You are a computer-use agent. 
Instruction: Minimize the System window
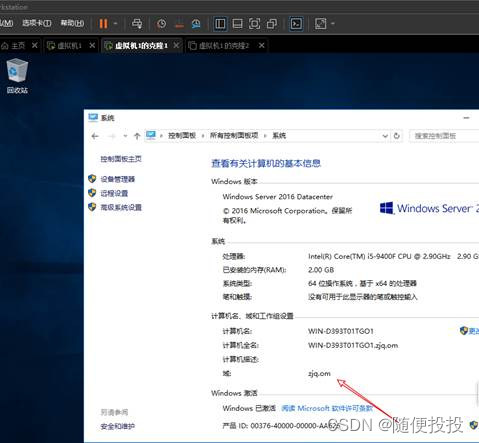(466, 118)
